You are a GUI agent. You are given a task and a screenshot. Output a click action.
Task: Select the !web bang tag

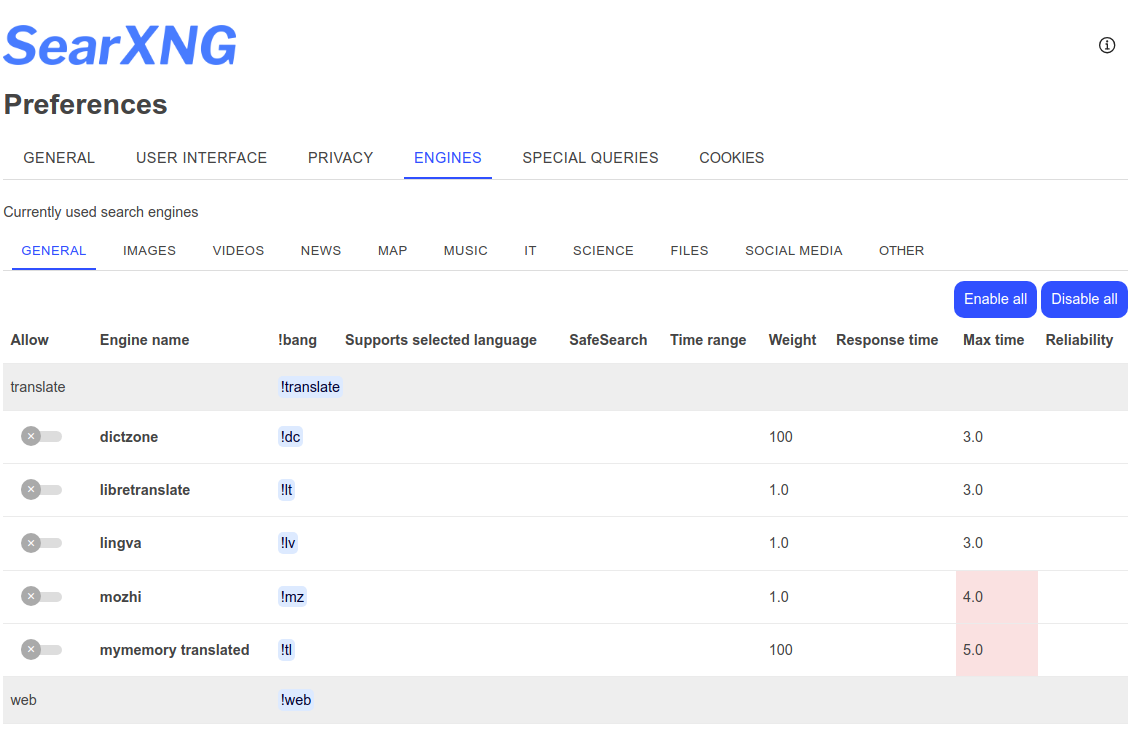point(296,700)
